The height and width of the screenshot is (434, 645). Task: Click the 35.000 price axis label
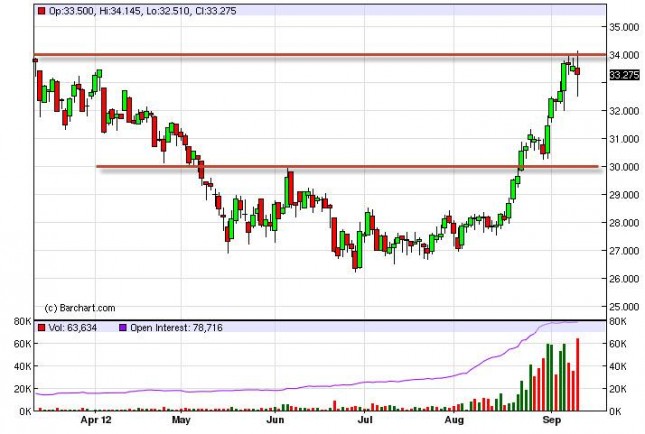point(624,27)
